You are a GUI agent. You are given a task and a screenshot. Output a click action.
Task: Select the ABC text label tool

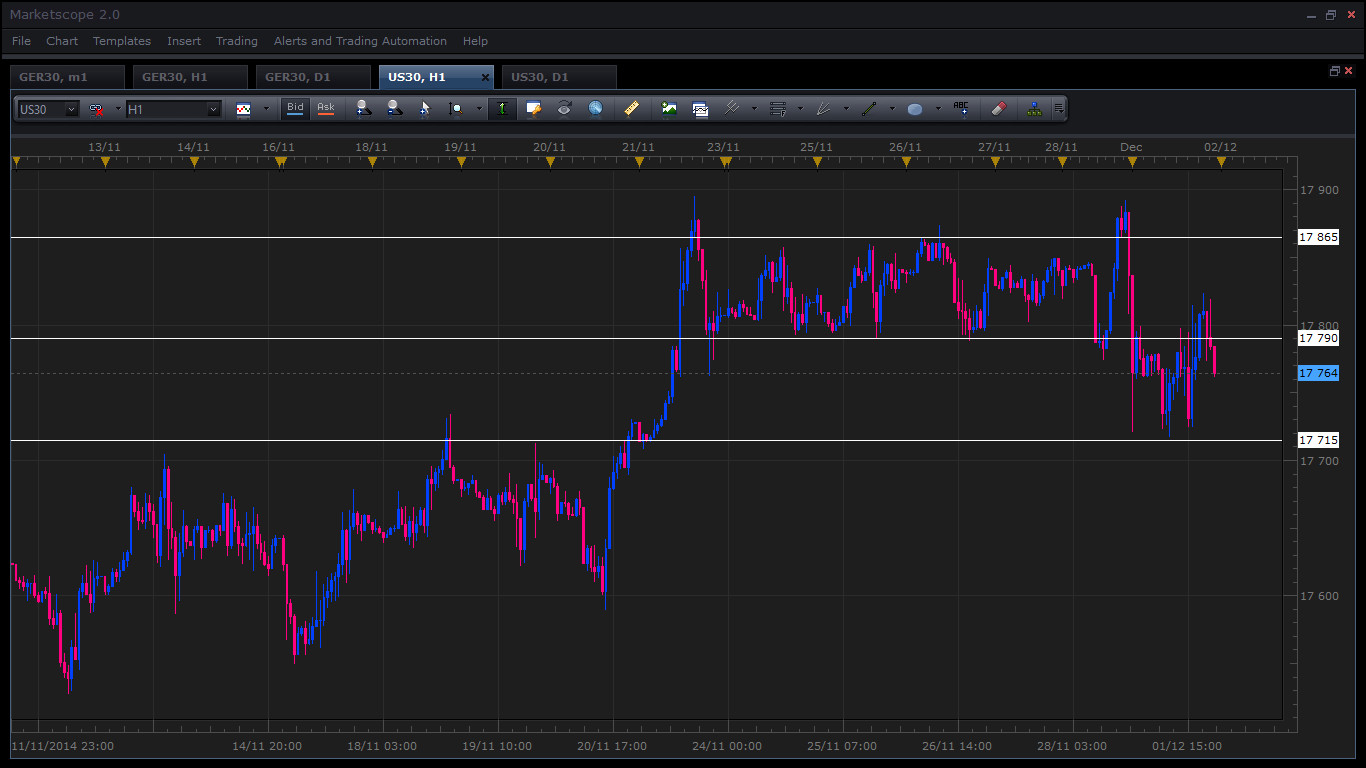tap(961, 109)
